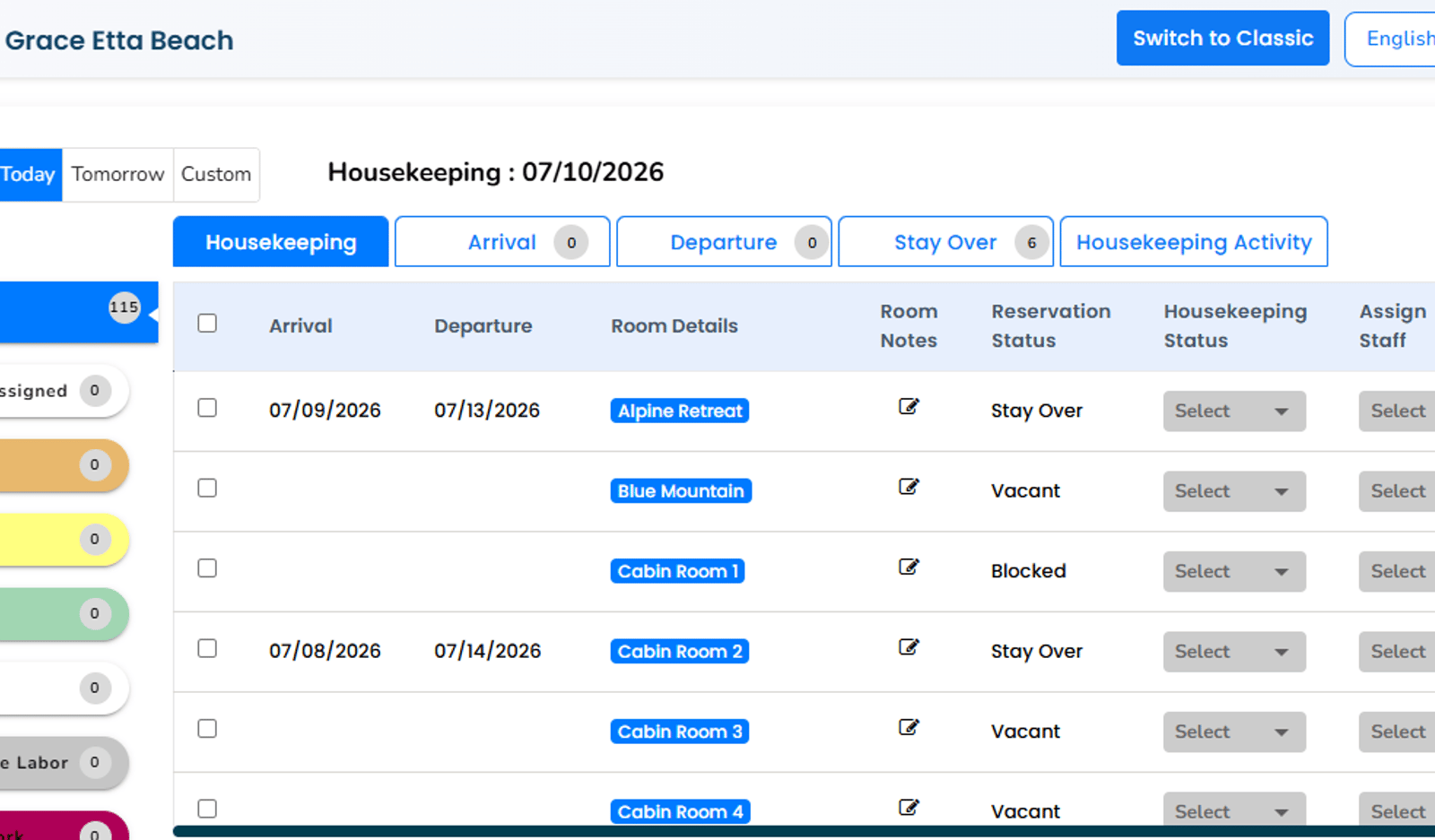Click departure date 07/14/2026
Screen dimensions: 1435x840
click(488, 651)
